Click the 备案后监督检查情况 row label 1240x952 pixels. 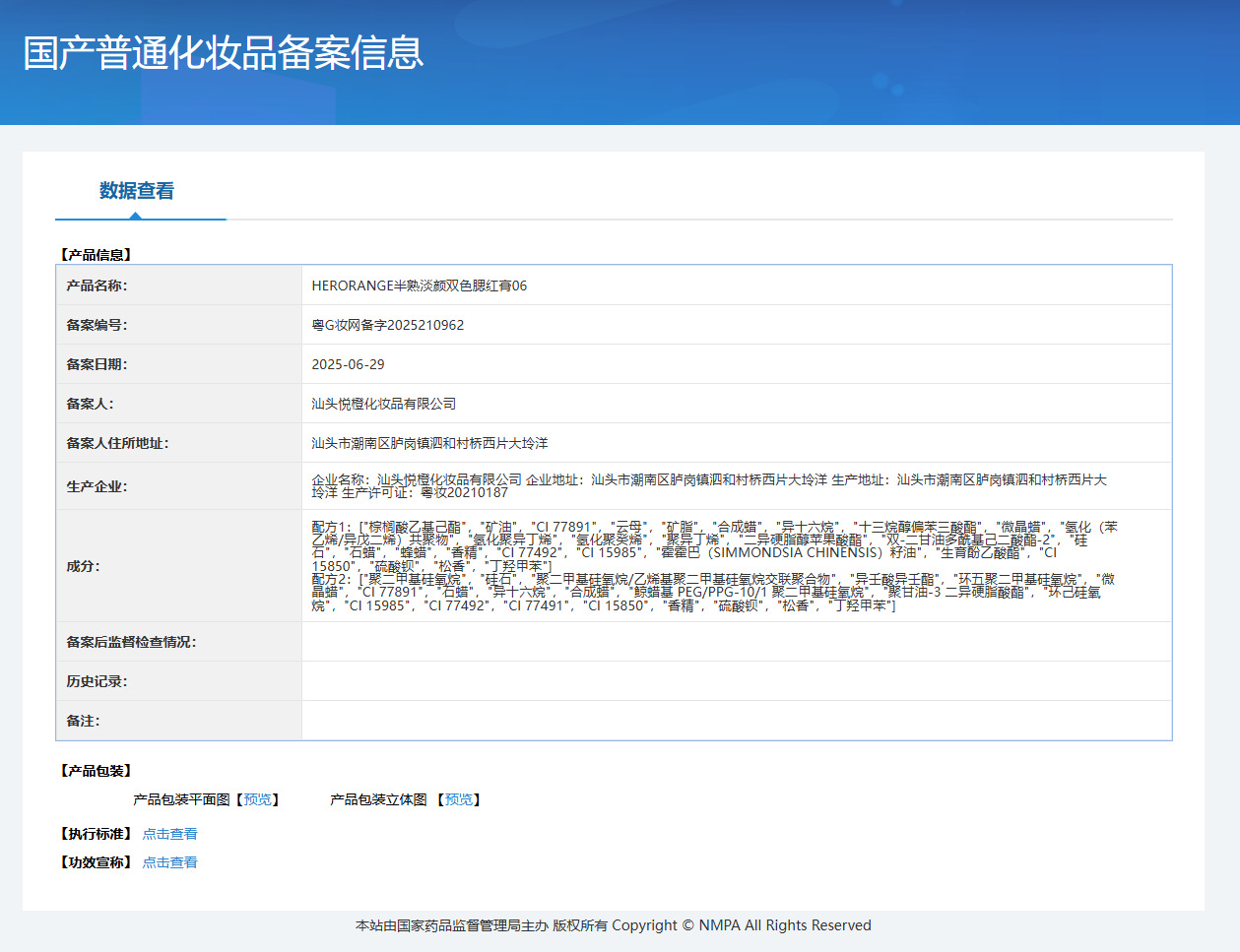131,642
